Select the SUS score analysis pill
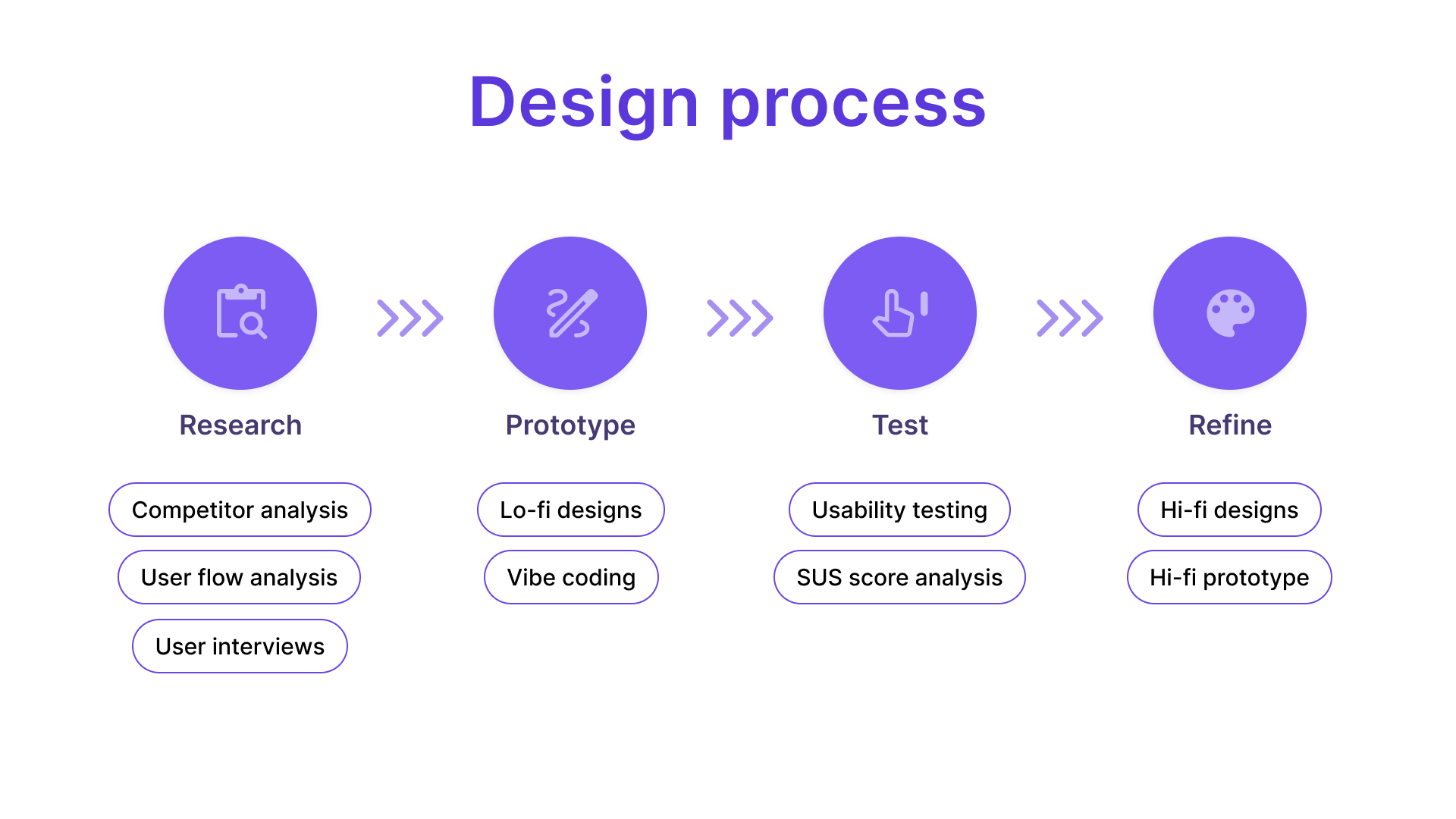1456x819 pixels. [899, 577]
